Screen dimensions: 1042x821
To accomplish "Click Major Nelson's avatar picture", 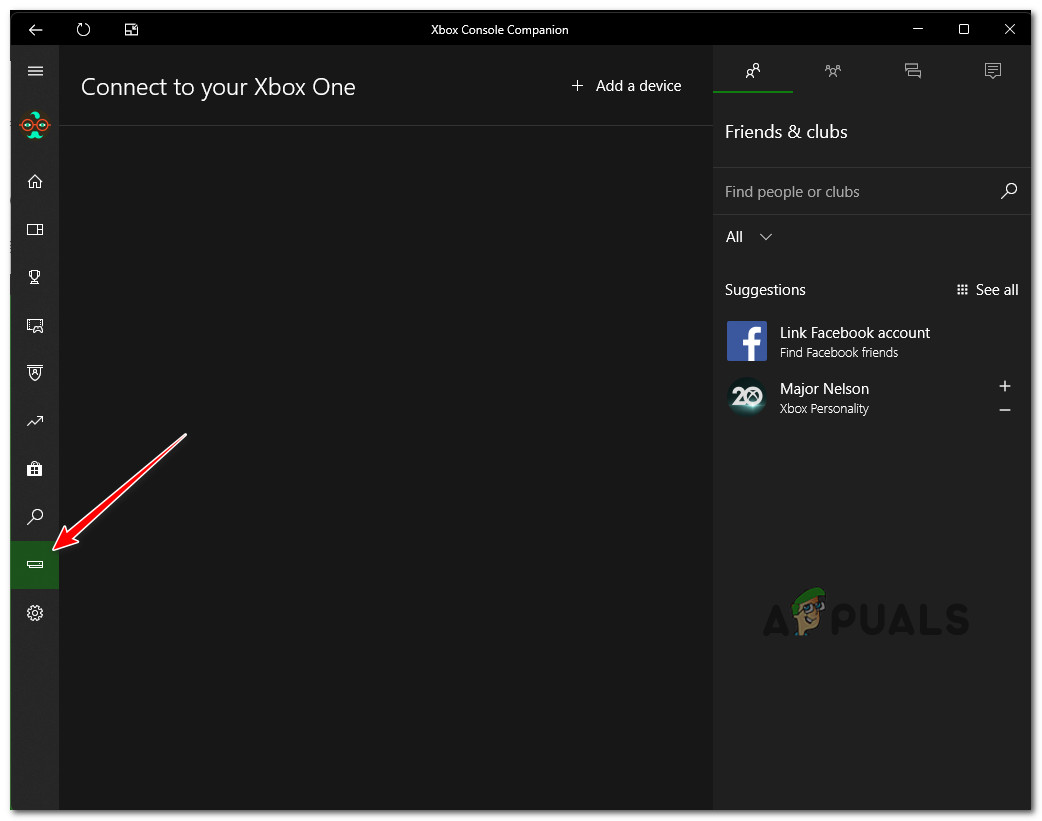I will pyautogui.click(x=746, y=397).
